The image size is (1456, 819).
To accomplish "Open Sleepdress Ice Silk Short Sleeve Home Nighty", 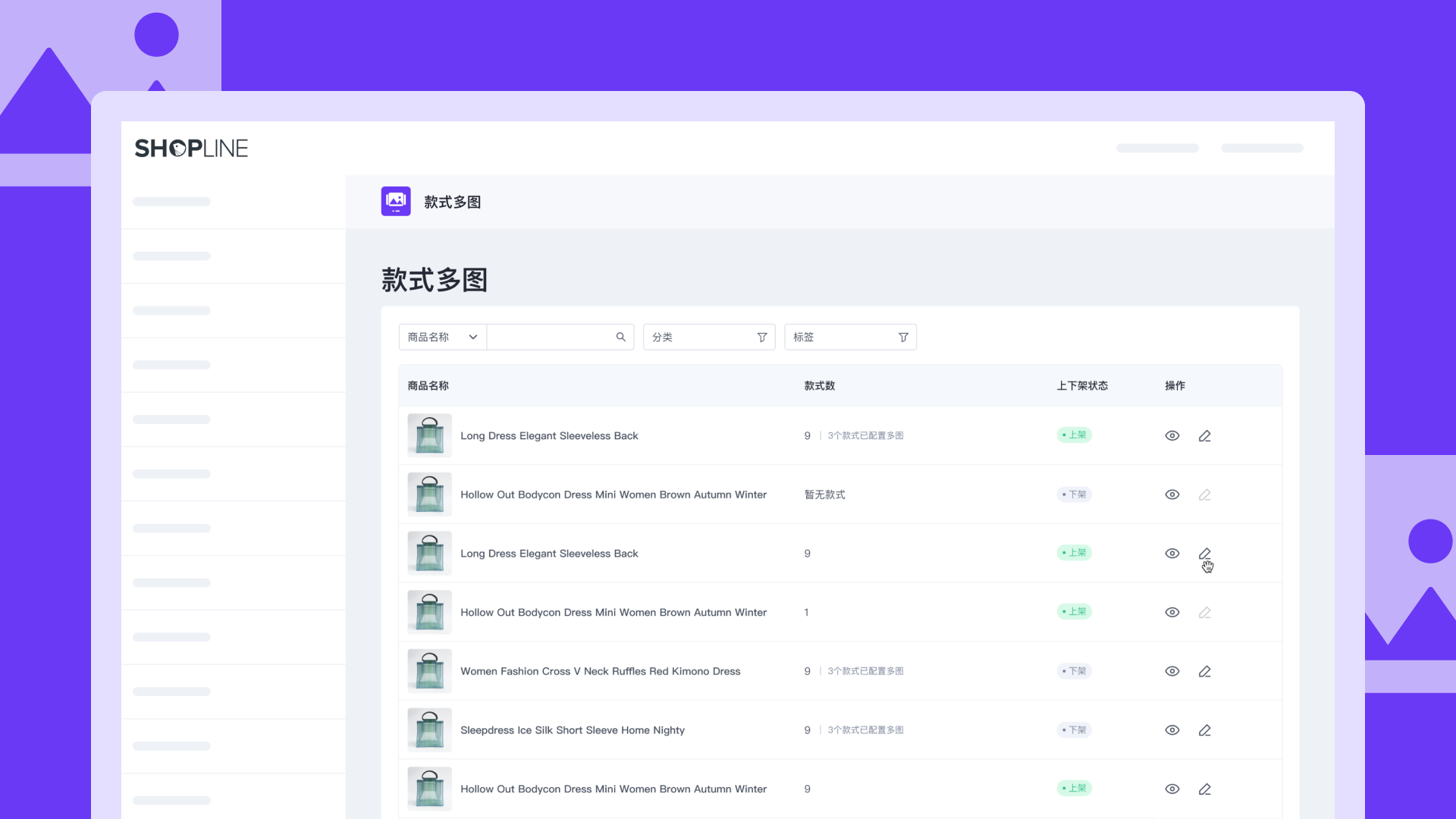I will 572,730.
